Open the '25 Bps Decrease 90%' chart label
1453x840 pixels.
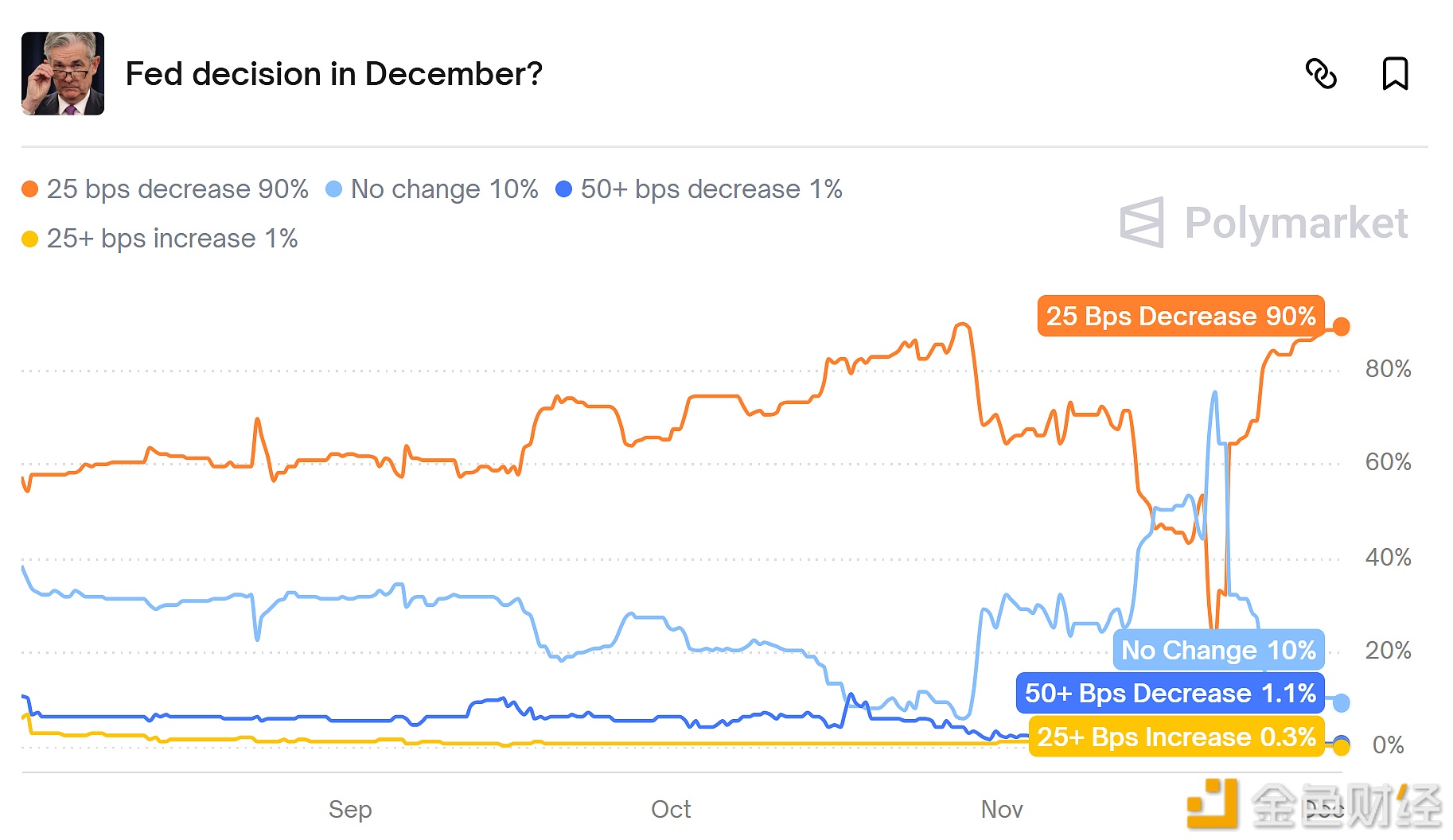pos(1180,316)
